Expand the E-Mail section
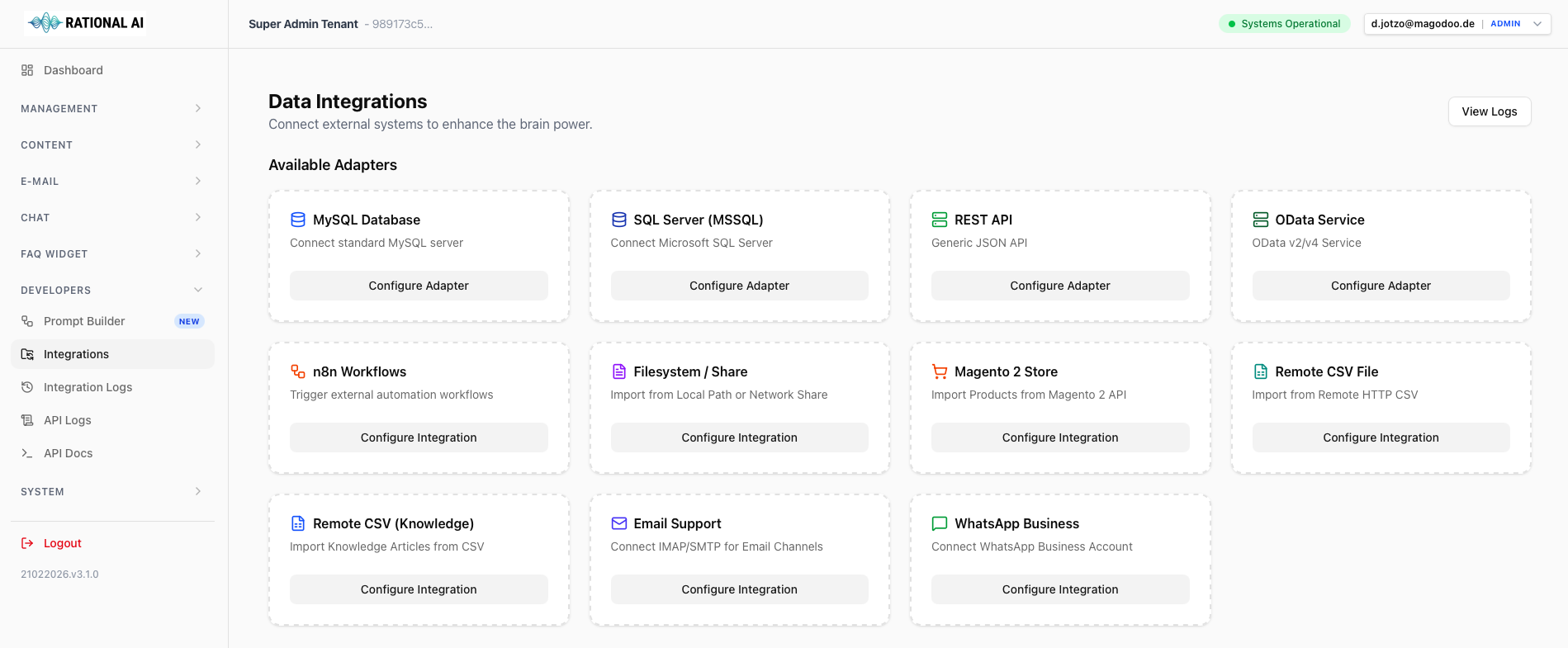 [x=112, y=181]
